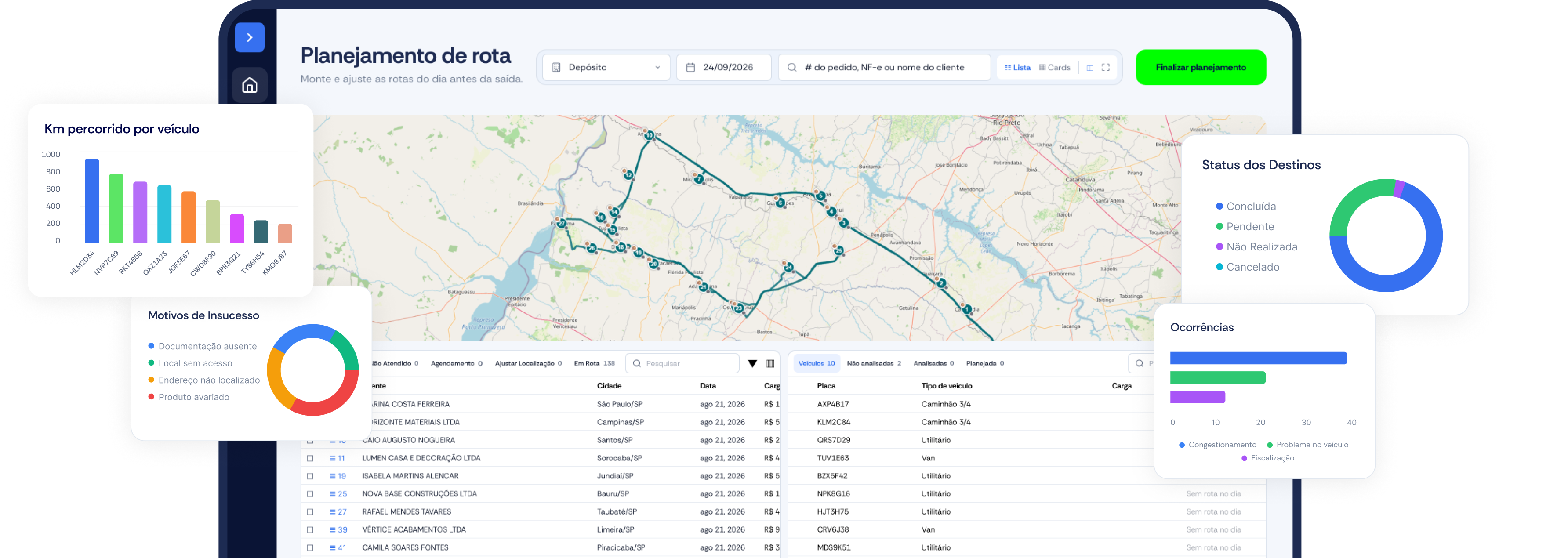Open the Agendamento tab
The width and height of the screenshot is (1568, 558).
pos(457,363)
